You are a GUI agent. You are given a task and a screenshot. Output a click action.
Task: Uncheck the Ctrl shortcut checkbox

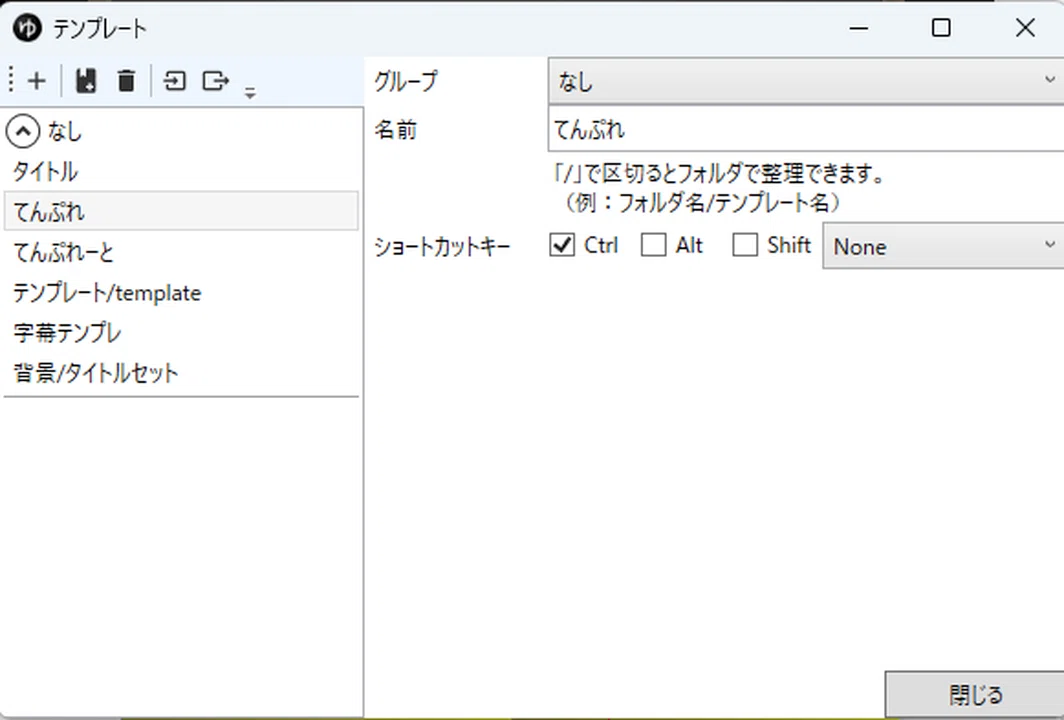coord(562,245)
